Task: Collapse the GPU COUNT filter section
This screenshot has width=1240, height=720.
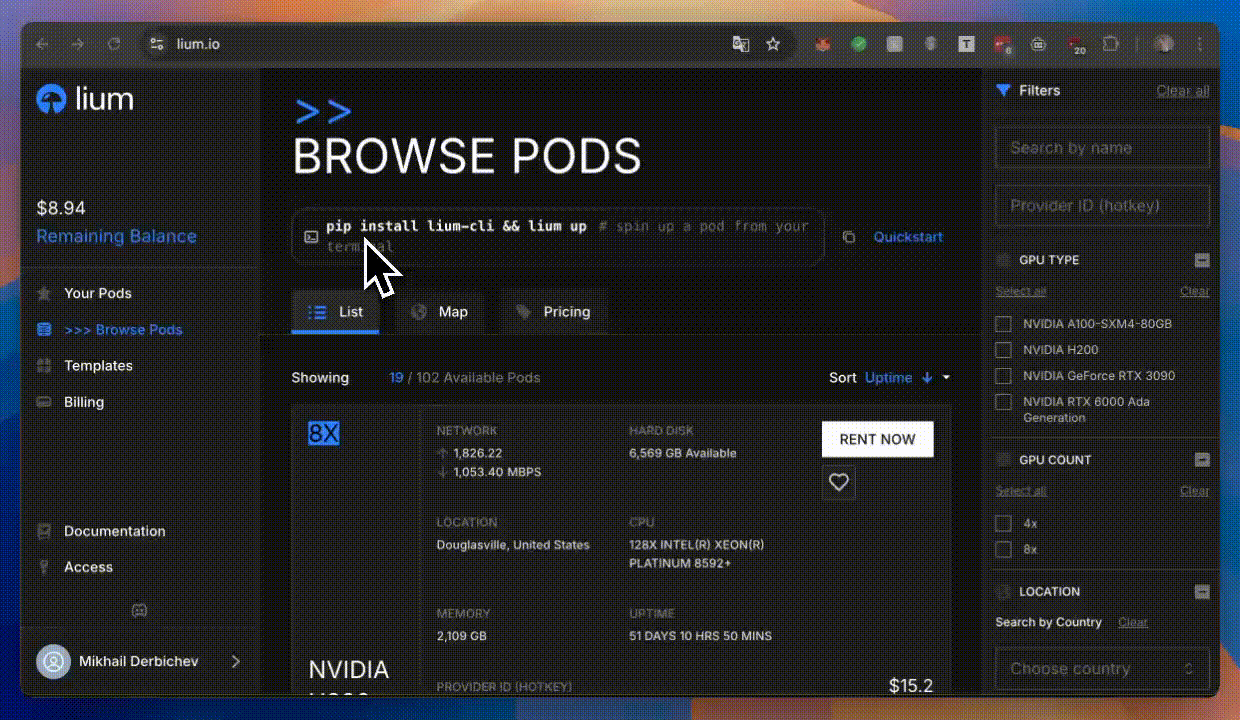Action: tap(1202, 460)
